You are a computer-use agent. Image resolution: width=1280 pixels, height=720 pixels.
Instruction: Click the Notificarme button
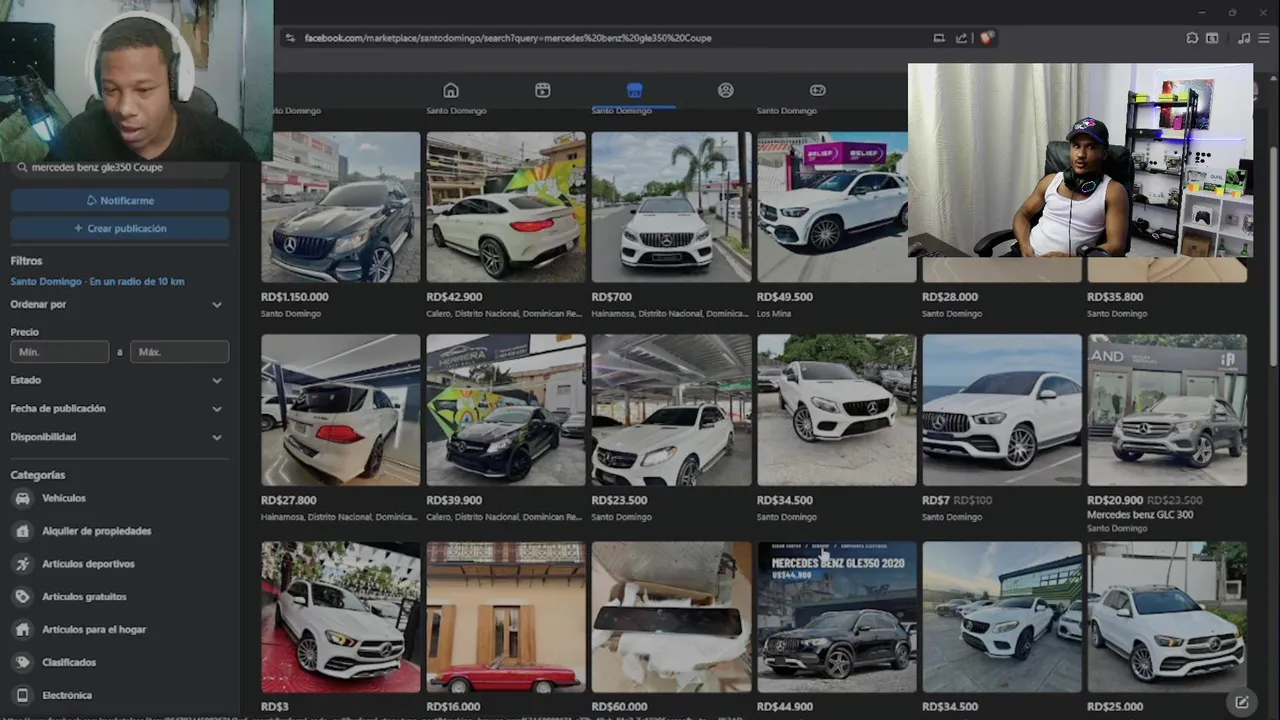[120, 200]
